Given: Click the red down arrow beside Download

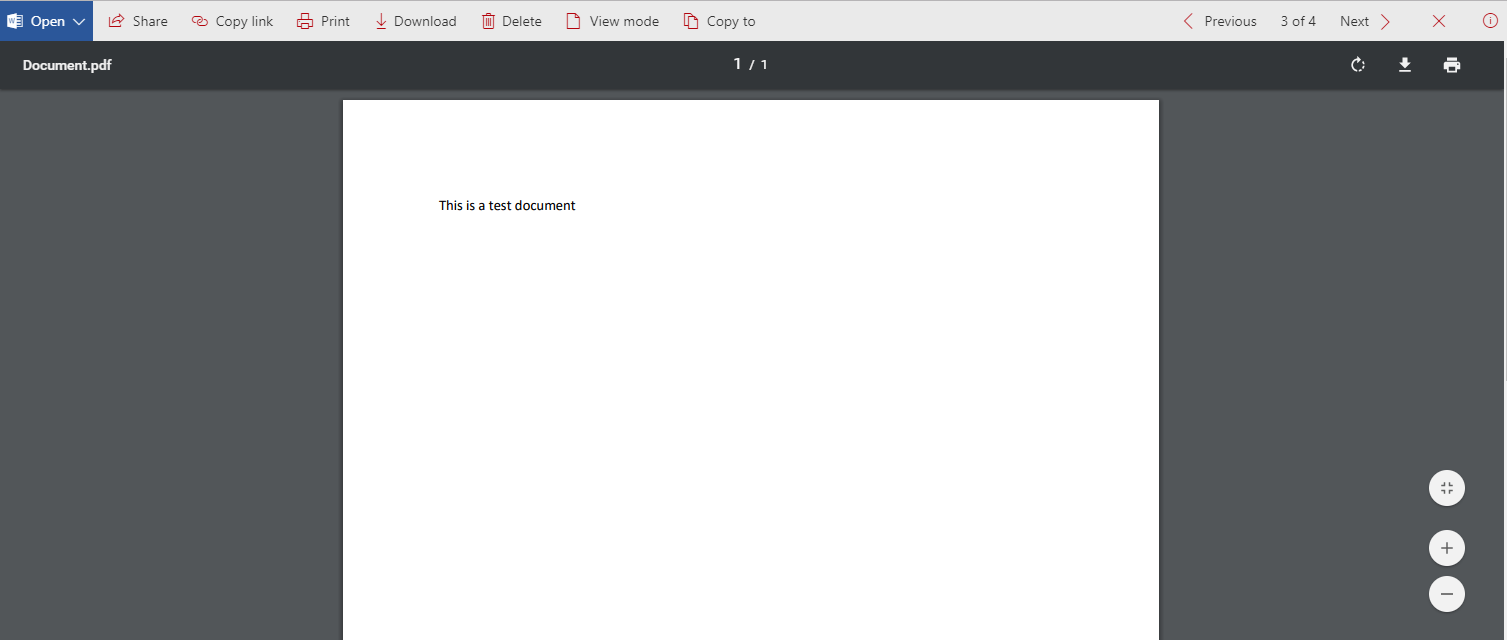Looking at the screenshot, I should (x=381, y=21).
